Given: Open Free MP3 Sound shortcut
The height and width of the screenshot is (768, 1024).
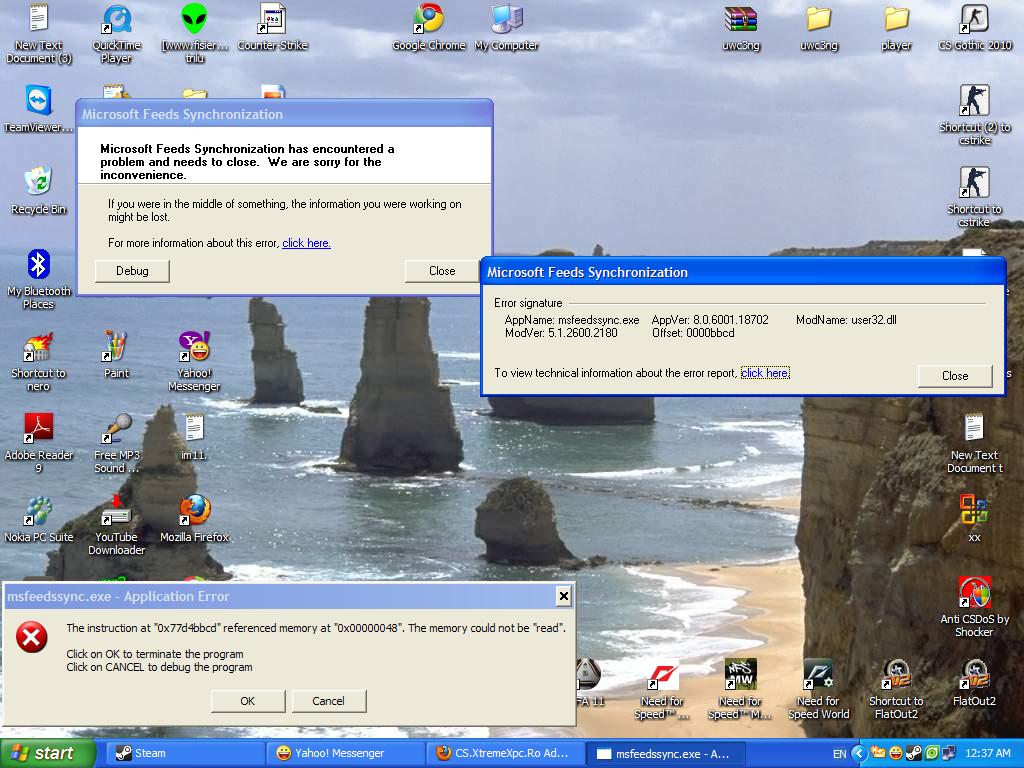Looking at the screenshot, I should [x=116, y=443].
